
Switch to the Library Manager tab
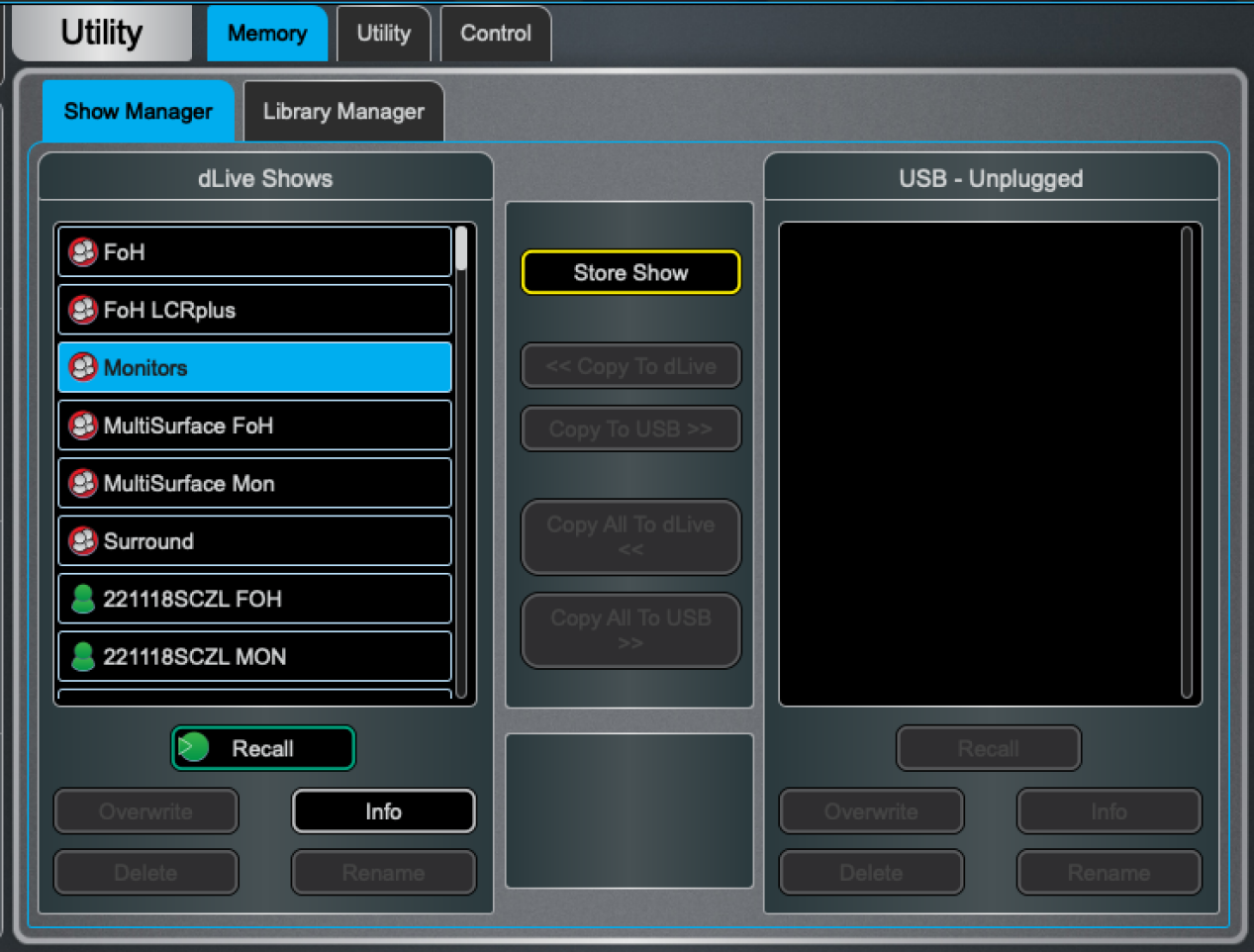(343, 111)
